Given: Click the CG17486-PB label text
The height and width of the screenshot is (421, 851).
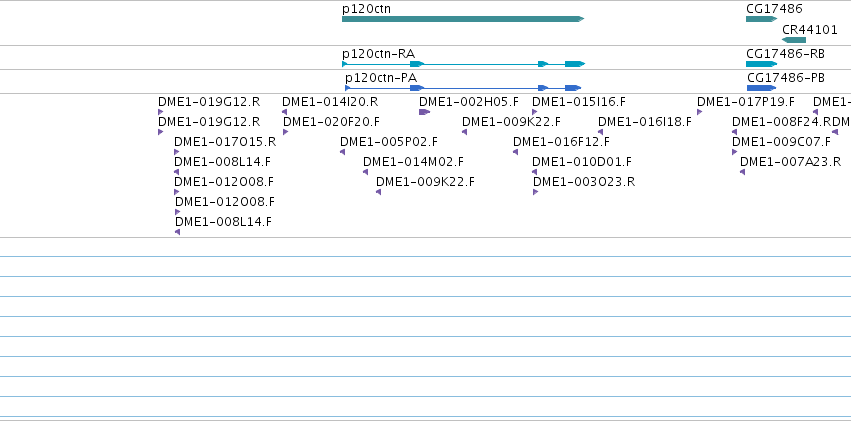Looking at the screenshot, I should click(x=786, y=78).
